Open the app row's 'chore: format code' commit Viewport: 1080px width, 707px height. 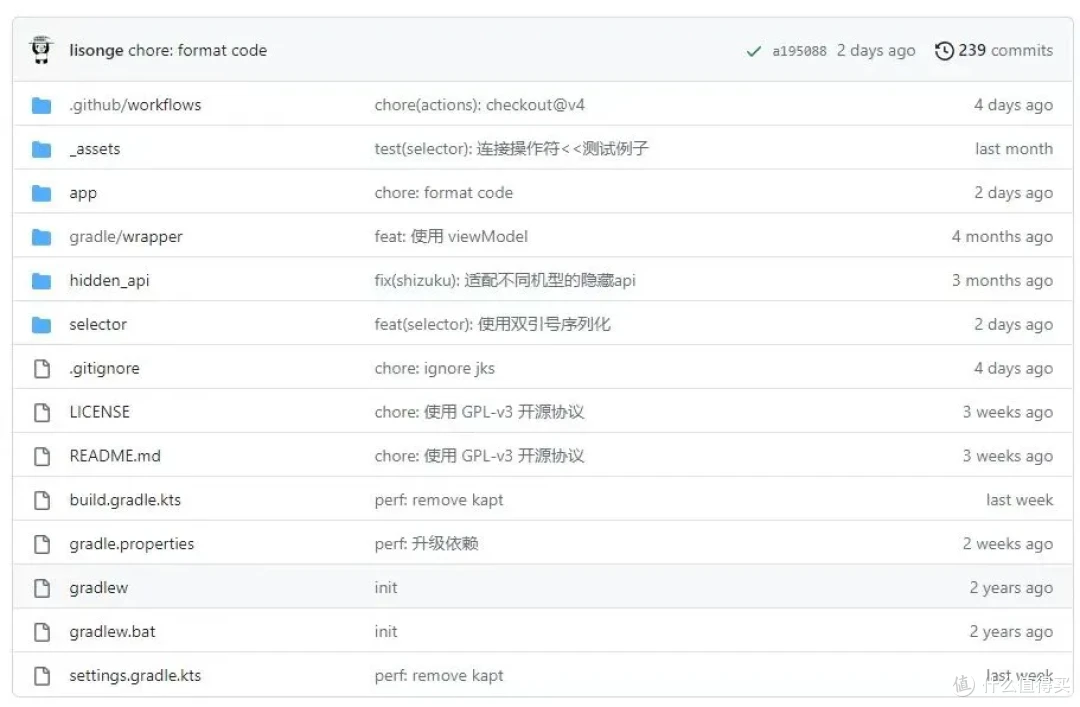[444, 193]
